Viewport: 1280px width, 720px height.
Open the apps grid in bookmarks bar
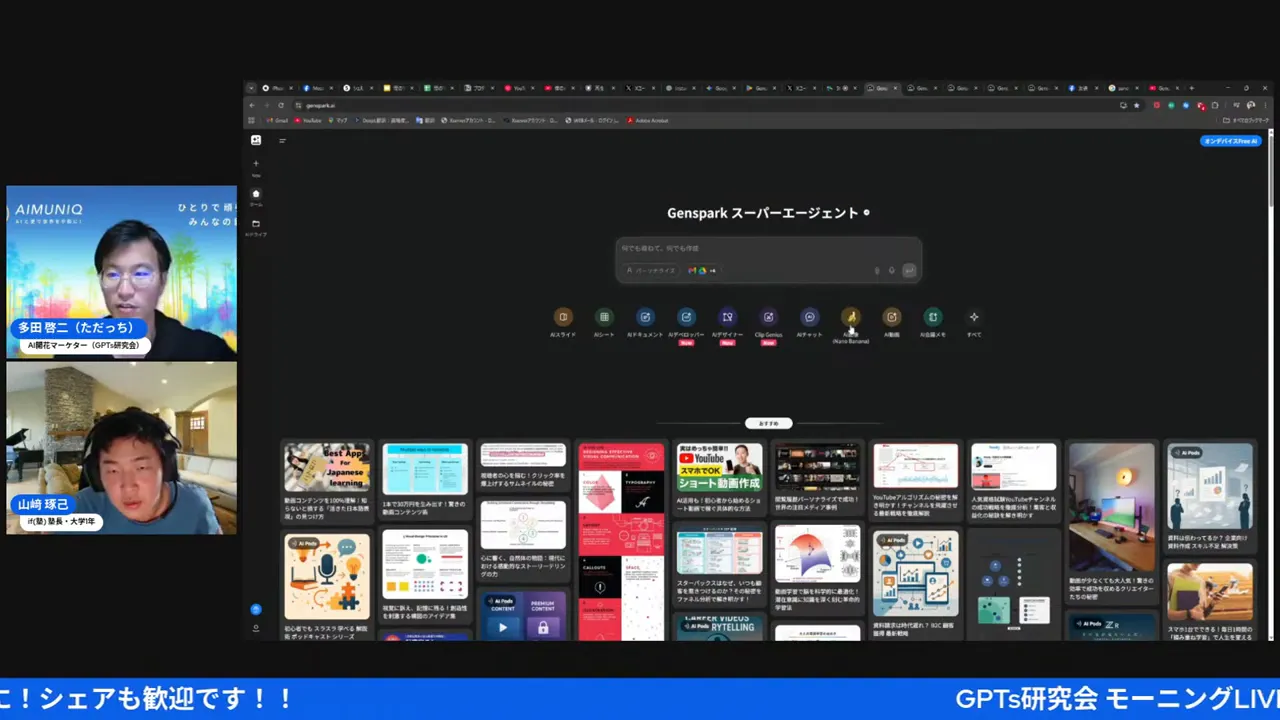click(253, 120)
